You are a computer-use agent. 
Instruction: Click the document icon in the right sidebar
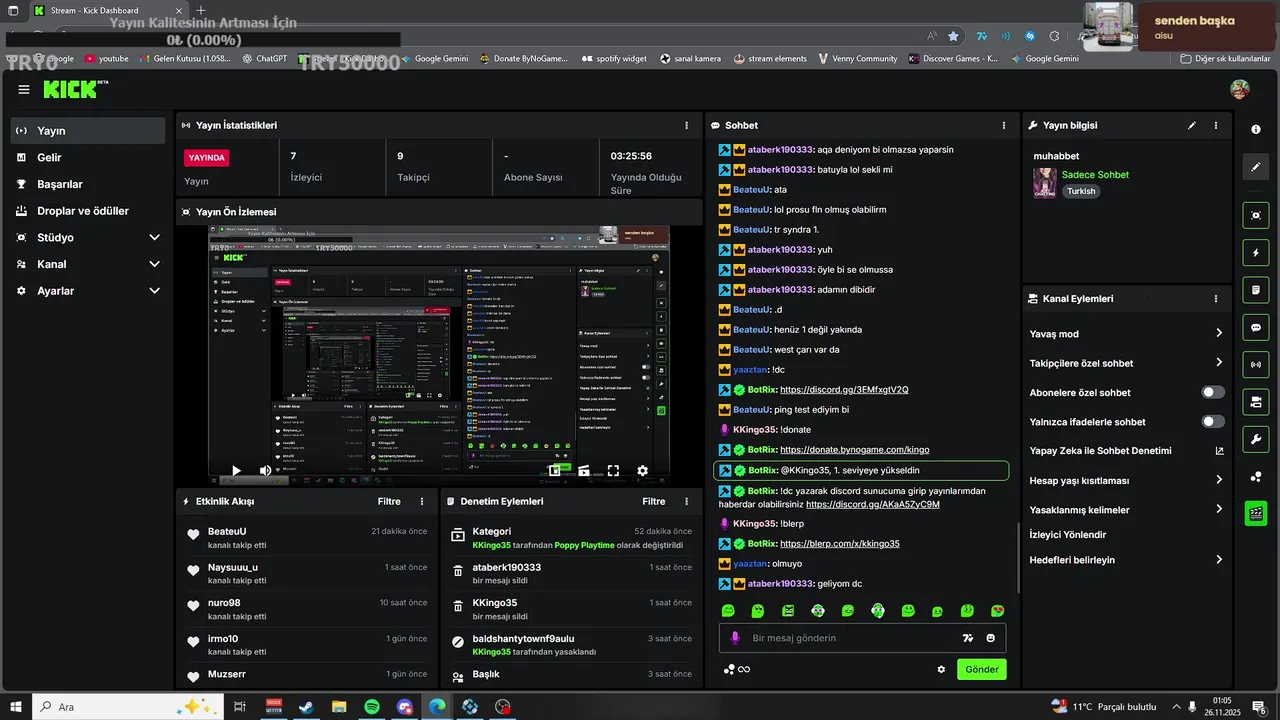[x=1256, y=290]
